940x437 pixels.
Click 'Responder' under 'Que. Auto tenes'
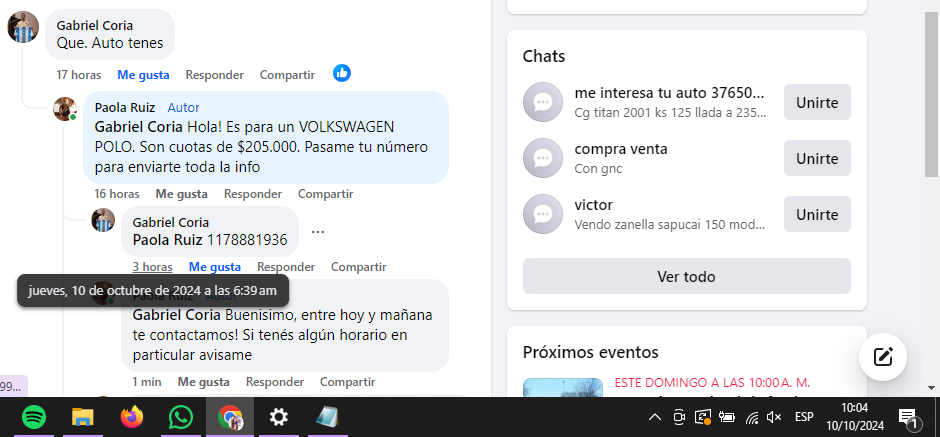pyautogui.click(x=215, y=75)
